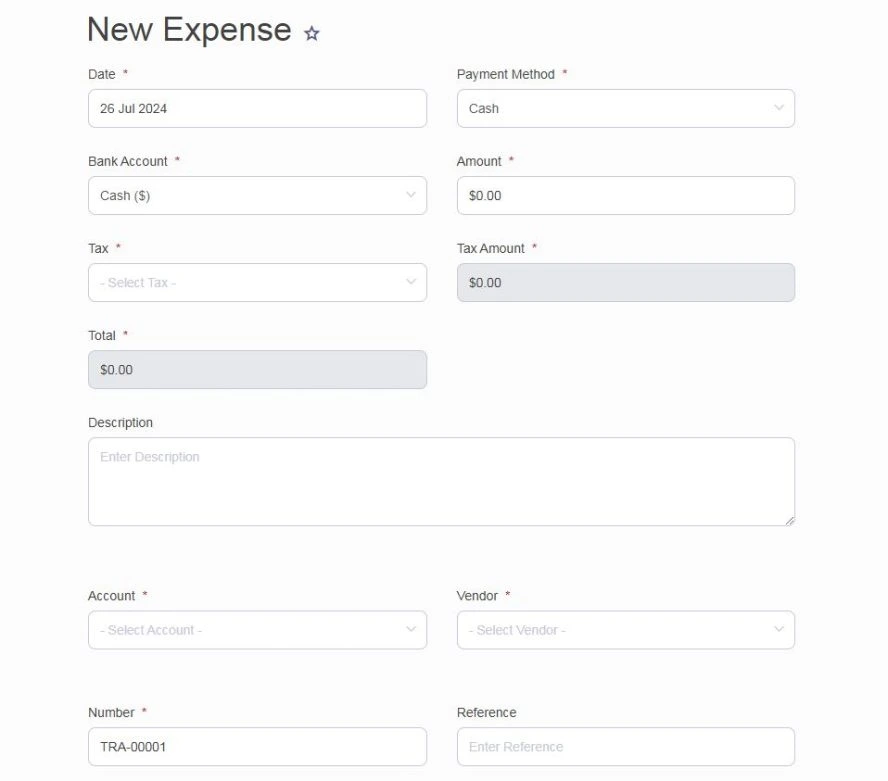Open the Payment Method dropdown
Viewport: 888px width, 781px height.
(625, 108)
